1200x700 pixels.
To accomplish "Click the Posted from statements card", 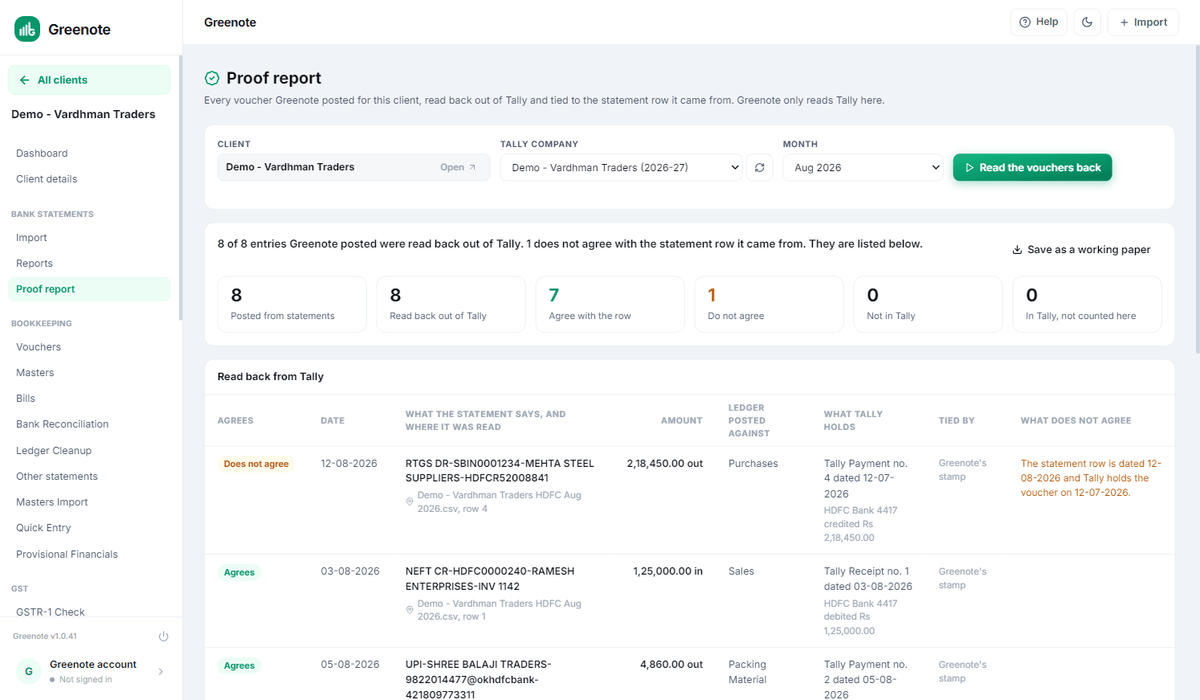I will pos(292,304).
